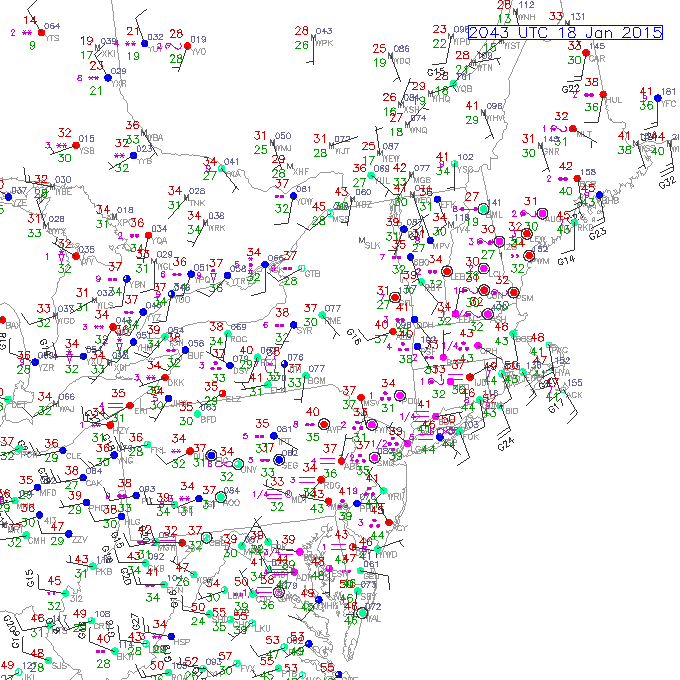Click the YFC station label
This screenshot has height=680, width=680.
click(x=669, y=104)
